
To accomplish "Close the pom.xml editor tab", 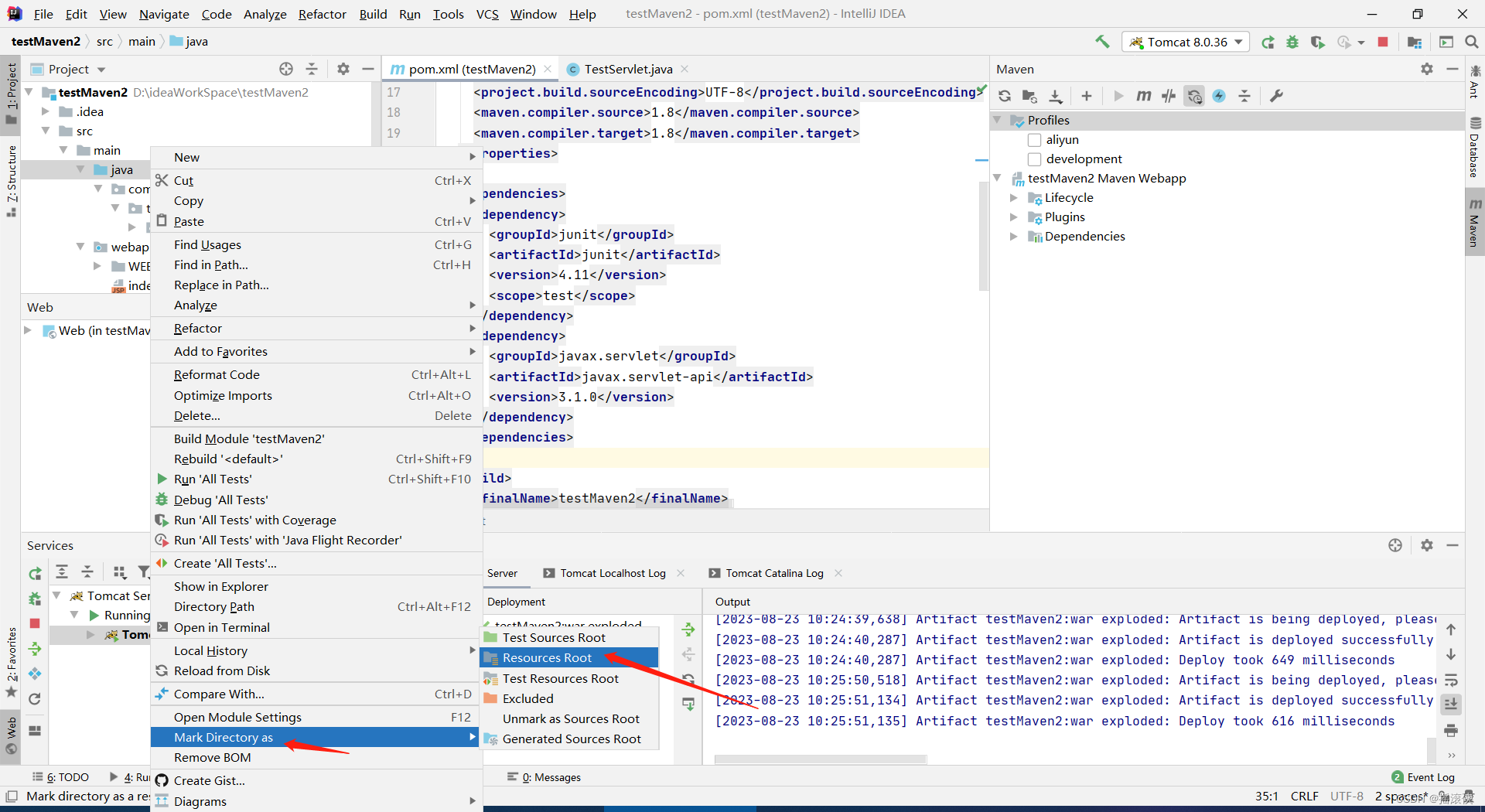I will tap(548, 69).
